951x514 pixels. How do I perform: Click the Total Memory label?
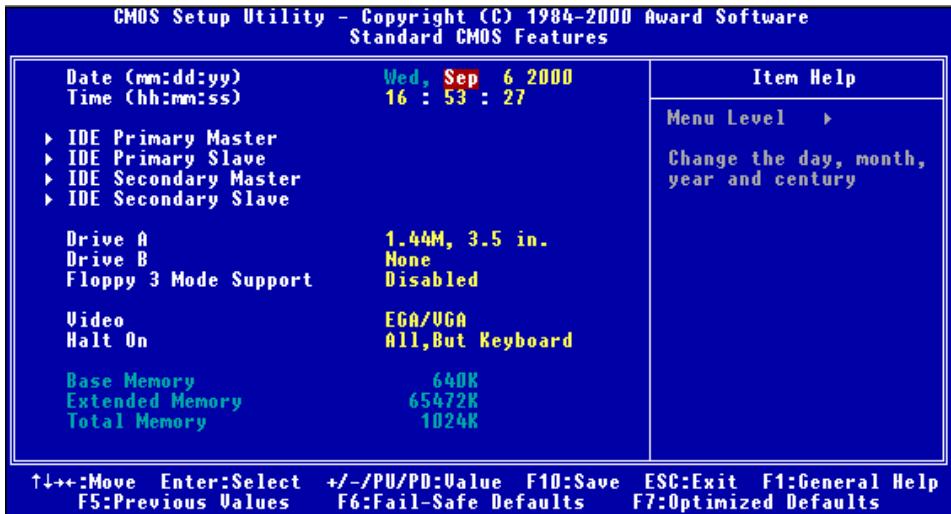coord(136,421)
